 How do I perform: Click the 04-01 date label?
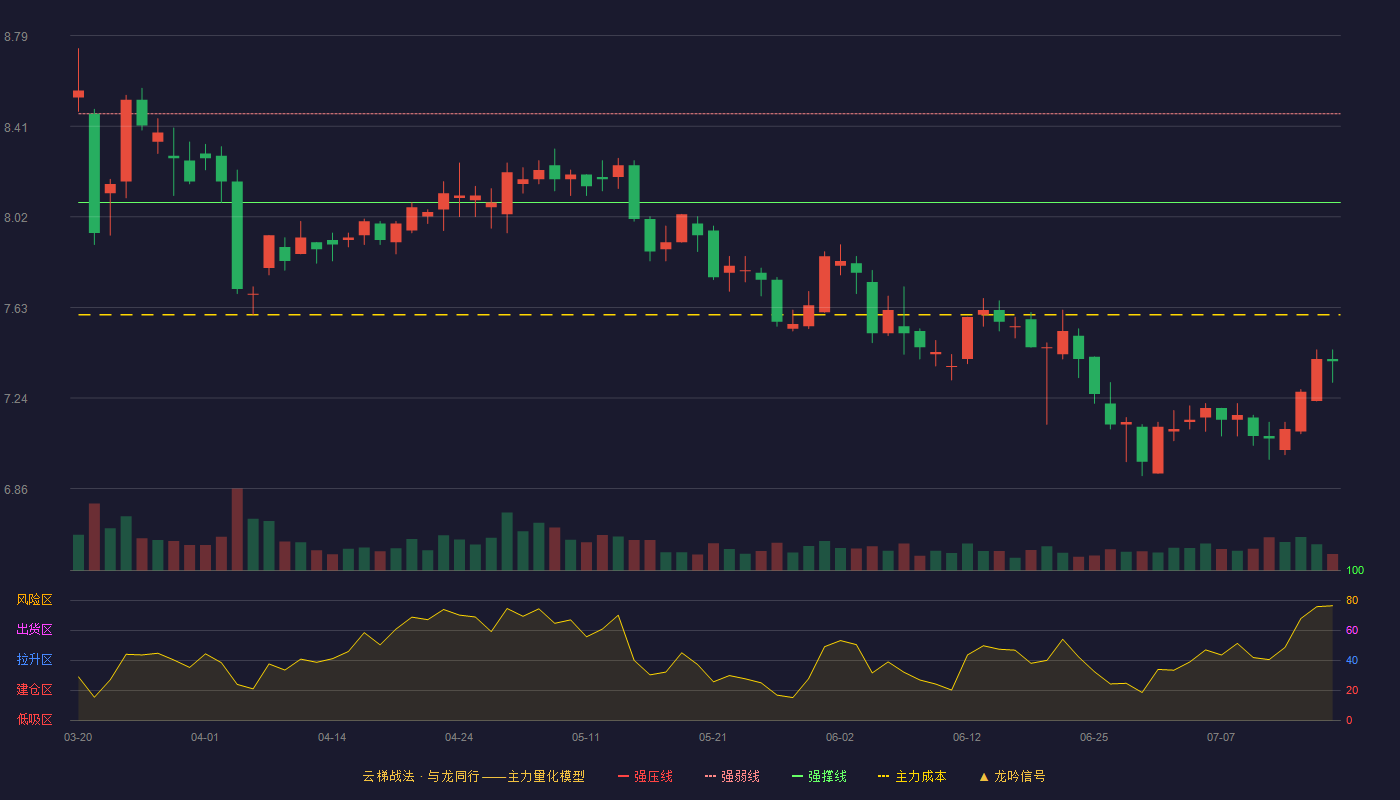[x=205, y=737]
